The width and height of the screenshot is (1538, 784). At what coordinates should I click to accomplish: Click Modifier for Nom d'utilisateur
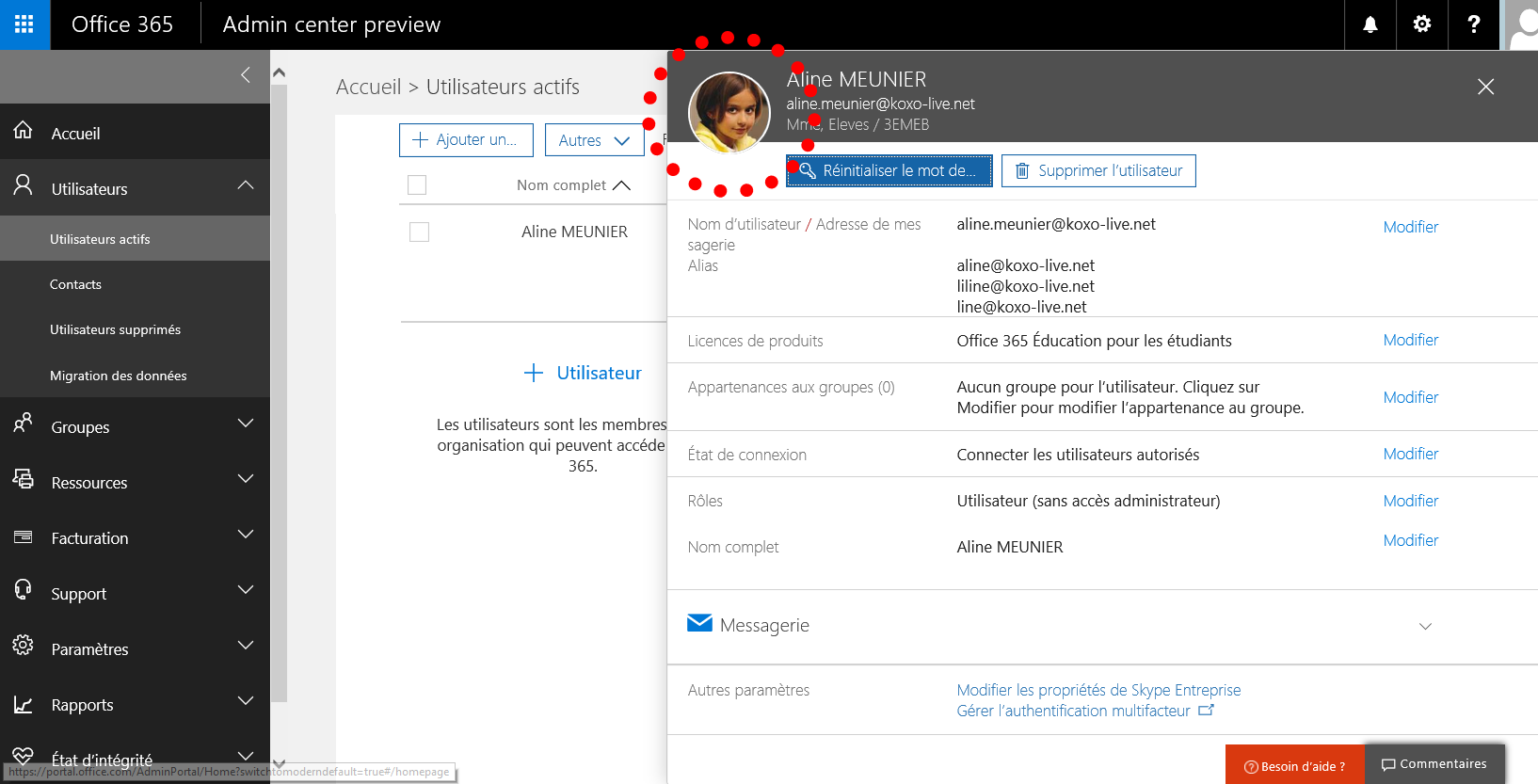point(1410,227)
